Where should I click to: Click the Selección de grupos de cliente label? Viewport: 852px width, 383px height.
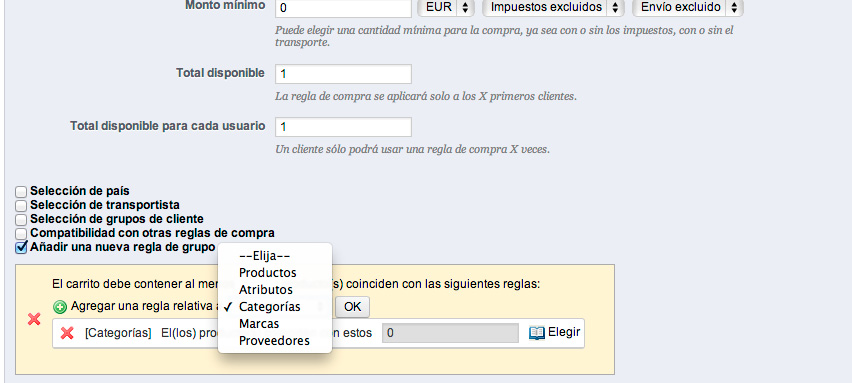pos(117,219)
